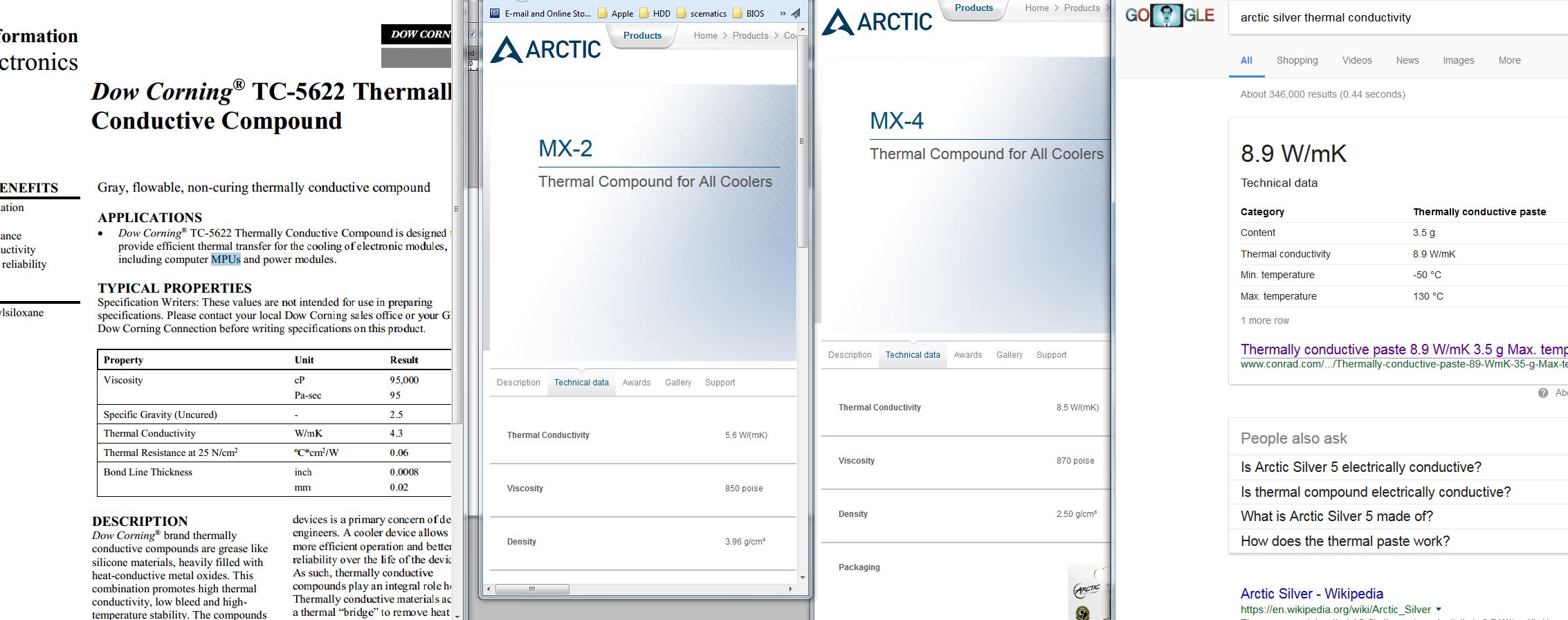Click Home breadcrumb in MX-2 window
Screen dimensions: 1568x620
tap(705, 35)
